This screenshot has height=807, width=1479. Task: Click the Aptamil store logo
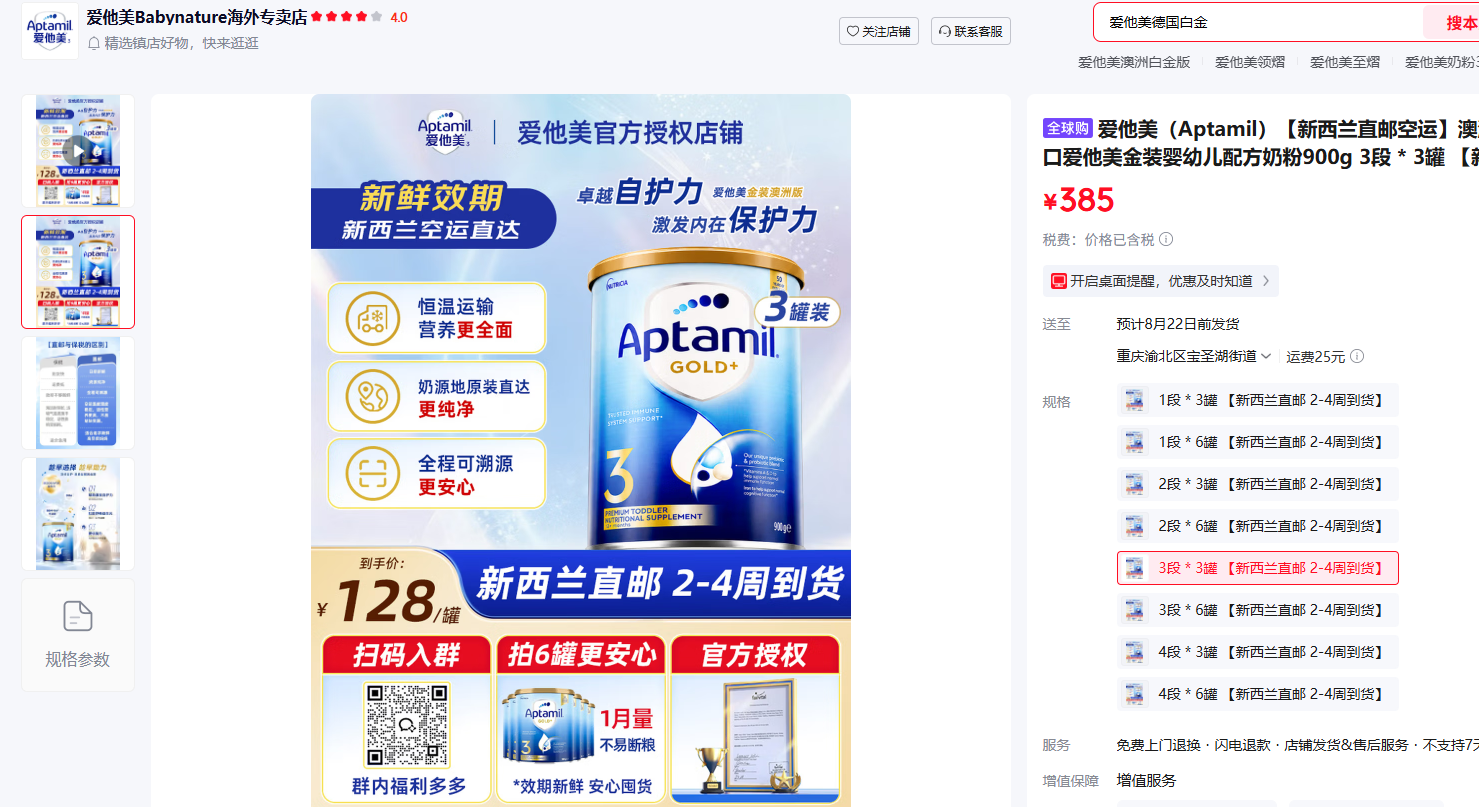(x=50, y=30)
